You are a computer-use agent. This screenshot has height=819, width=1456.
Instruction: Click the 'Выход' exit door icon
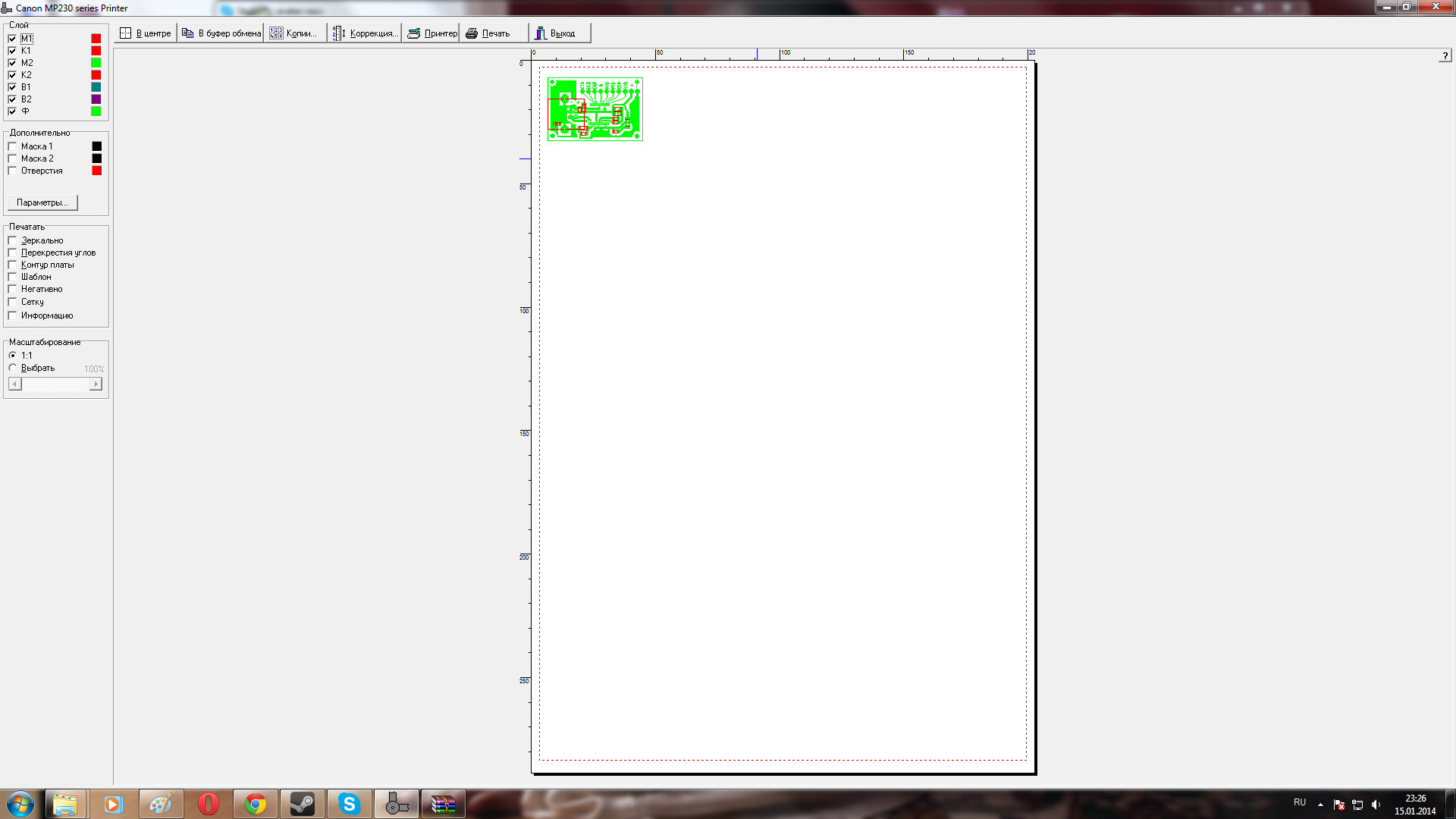[x=541, y=33]
